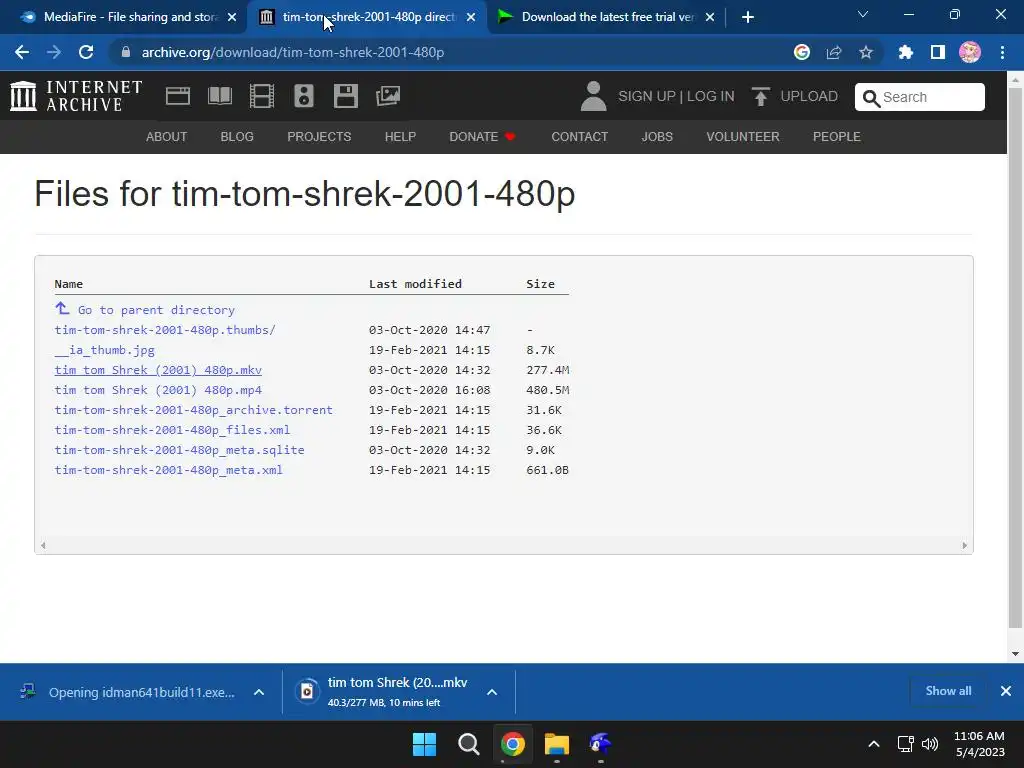Click Chrome icon in taskbar
Screen dimensions: 1024x768
pos(513,744)
